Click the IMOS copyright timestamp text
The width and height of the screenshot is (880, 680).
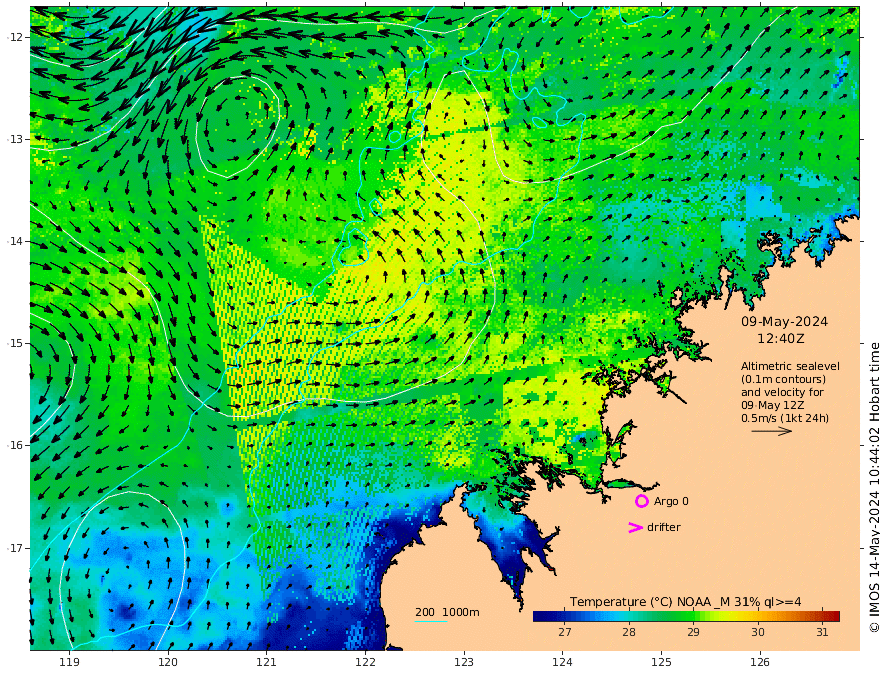(874, 488)
